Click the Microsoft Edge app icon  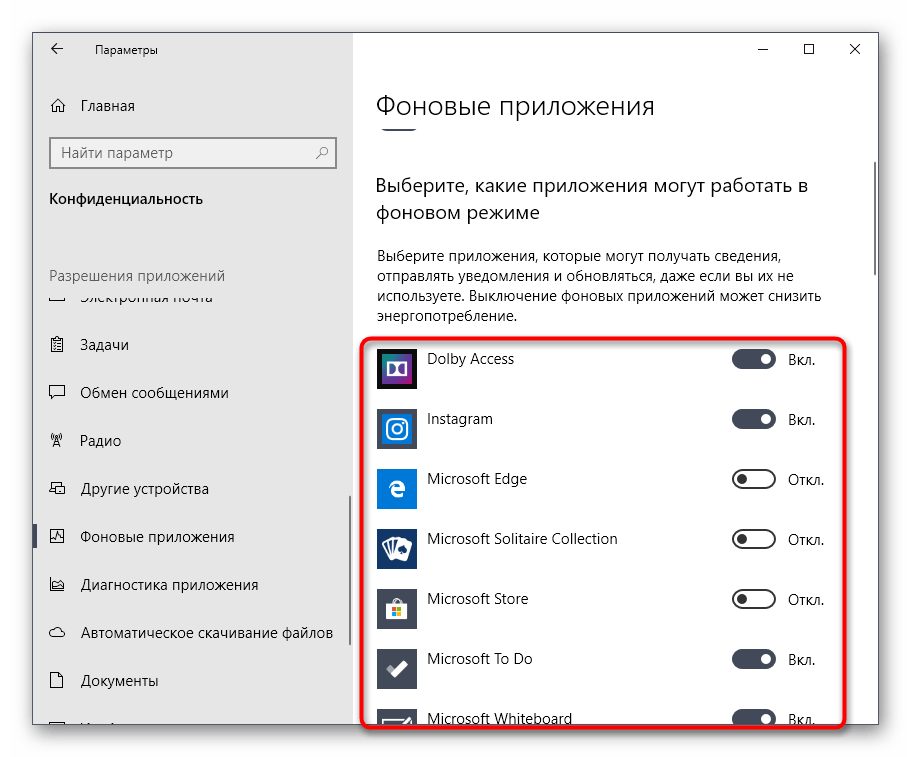pos(396,488)
